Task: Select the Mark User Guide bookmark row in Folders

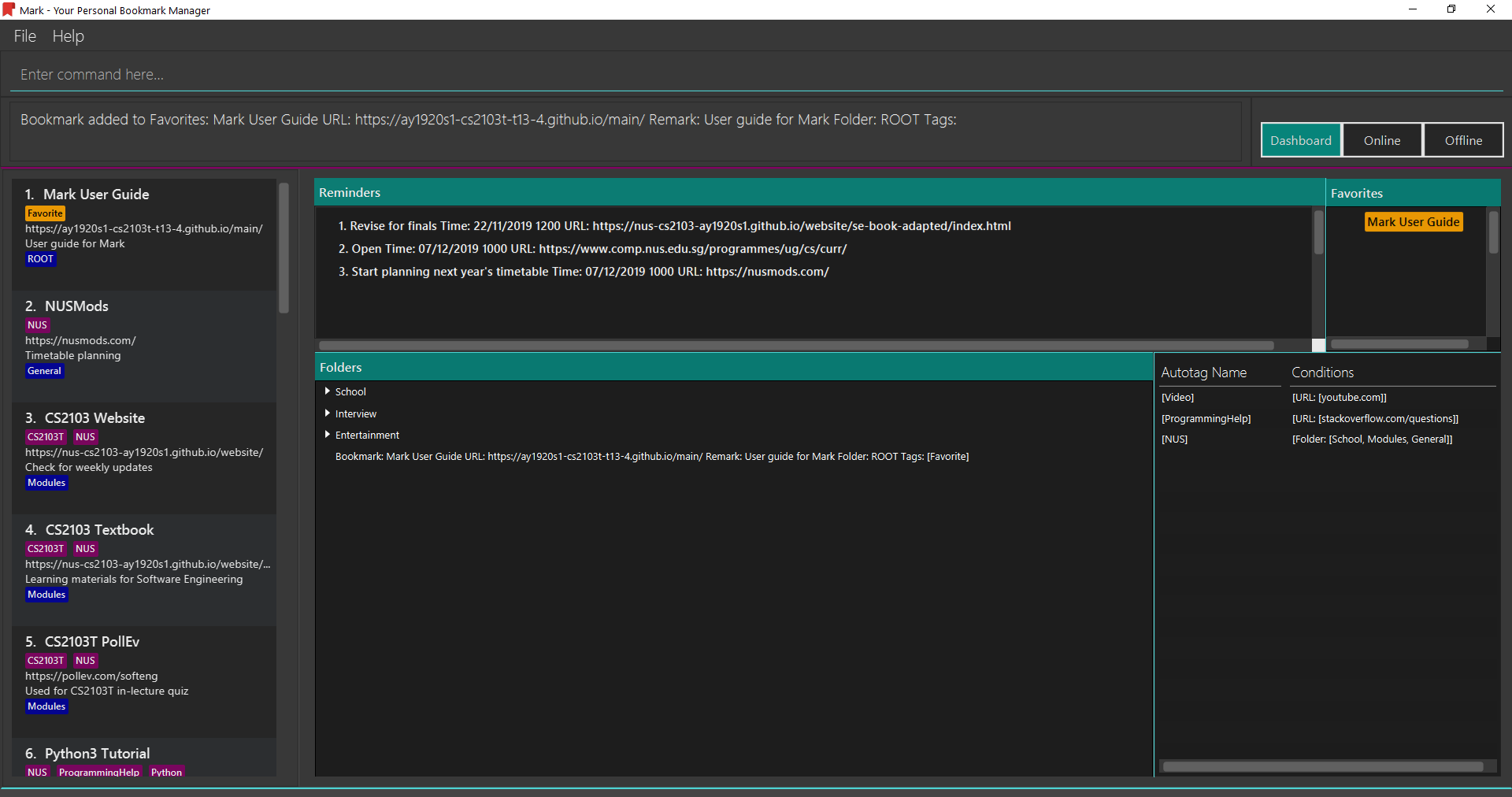Action: pos(652,457)
